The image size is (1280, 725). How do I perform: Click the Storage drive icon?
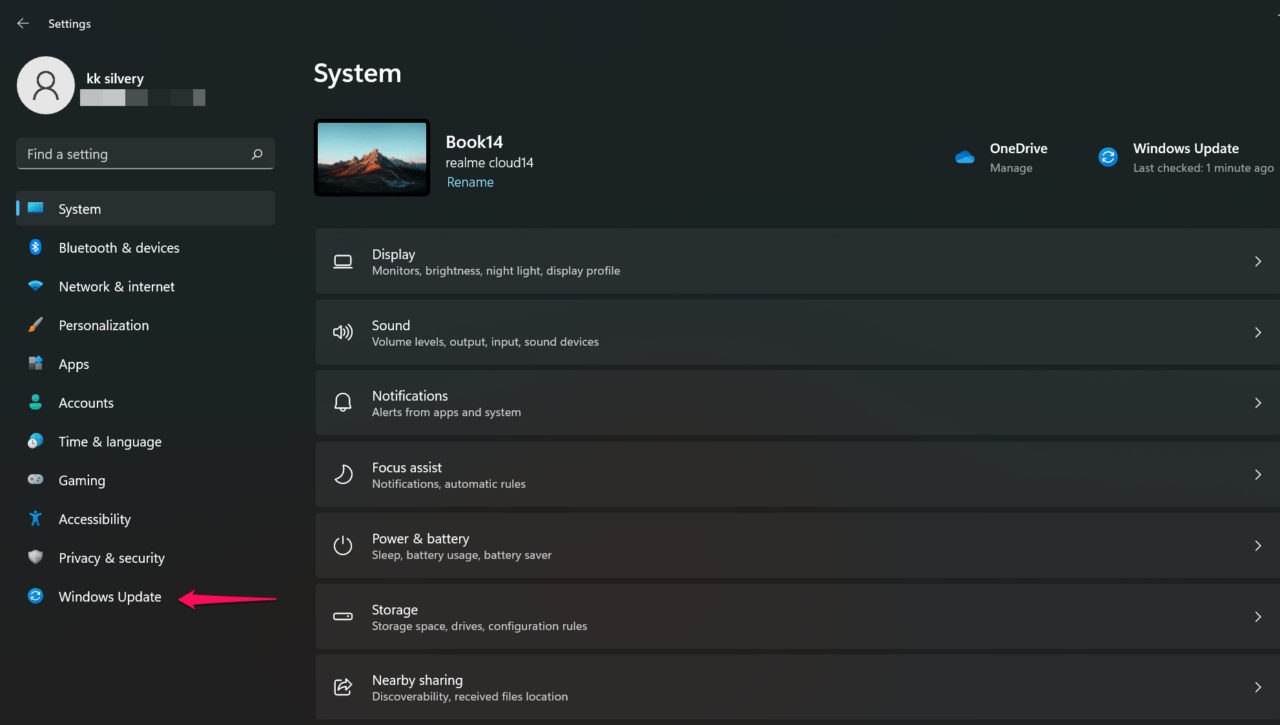point(343,616)
